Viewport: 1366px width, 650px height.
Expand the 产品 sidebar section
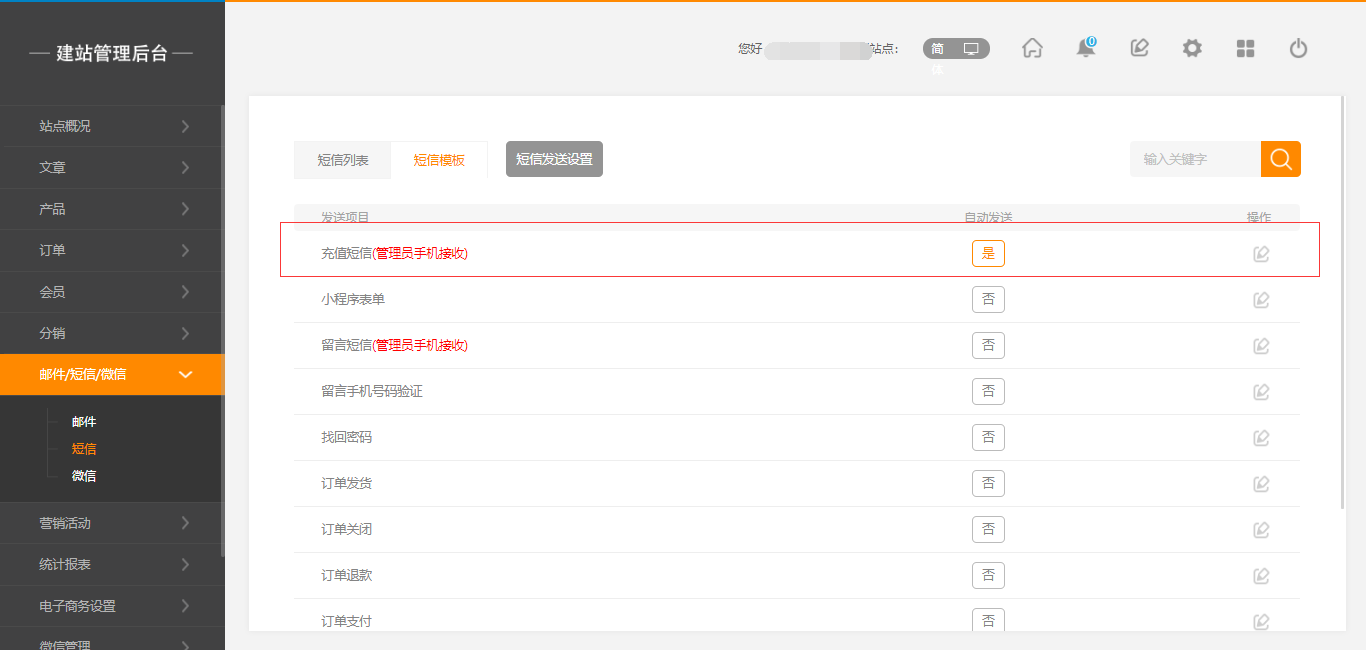coord(112,209)
